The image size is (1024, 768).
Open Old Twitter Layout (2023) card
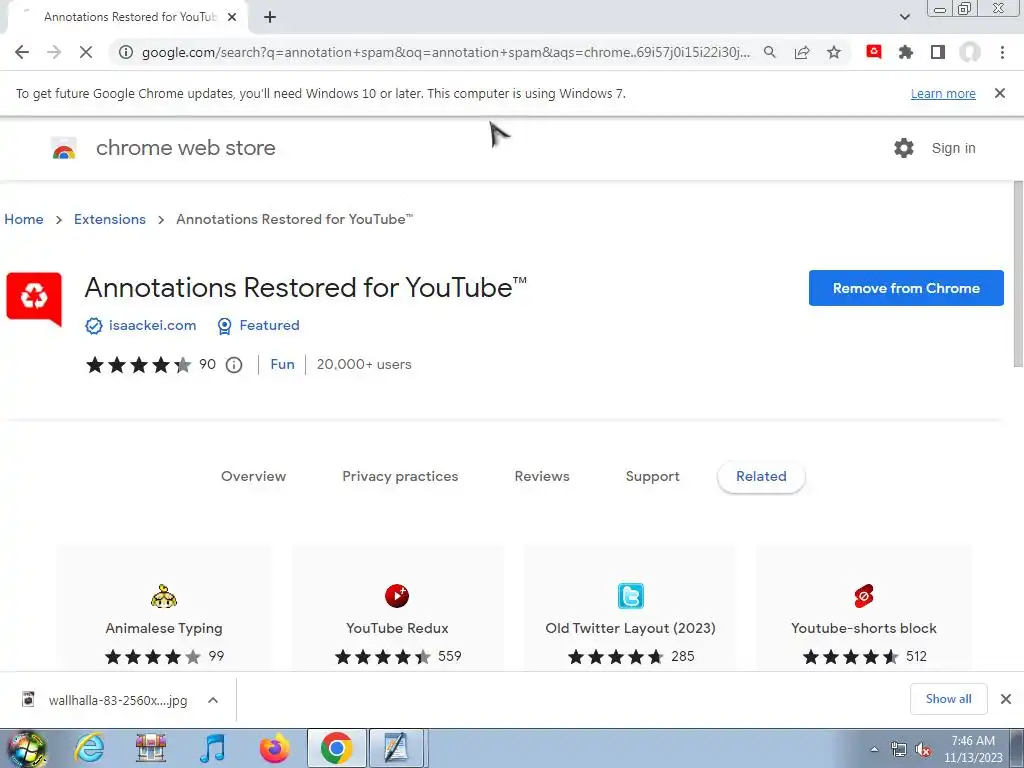[x=630, y=607]
